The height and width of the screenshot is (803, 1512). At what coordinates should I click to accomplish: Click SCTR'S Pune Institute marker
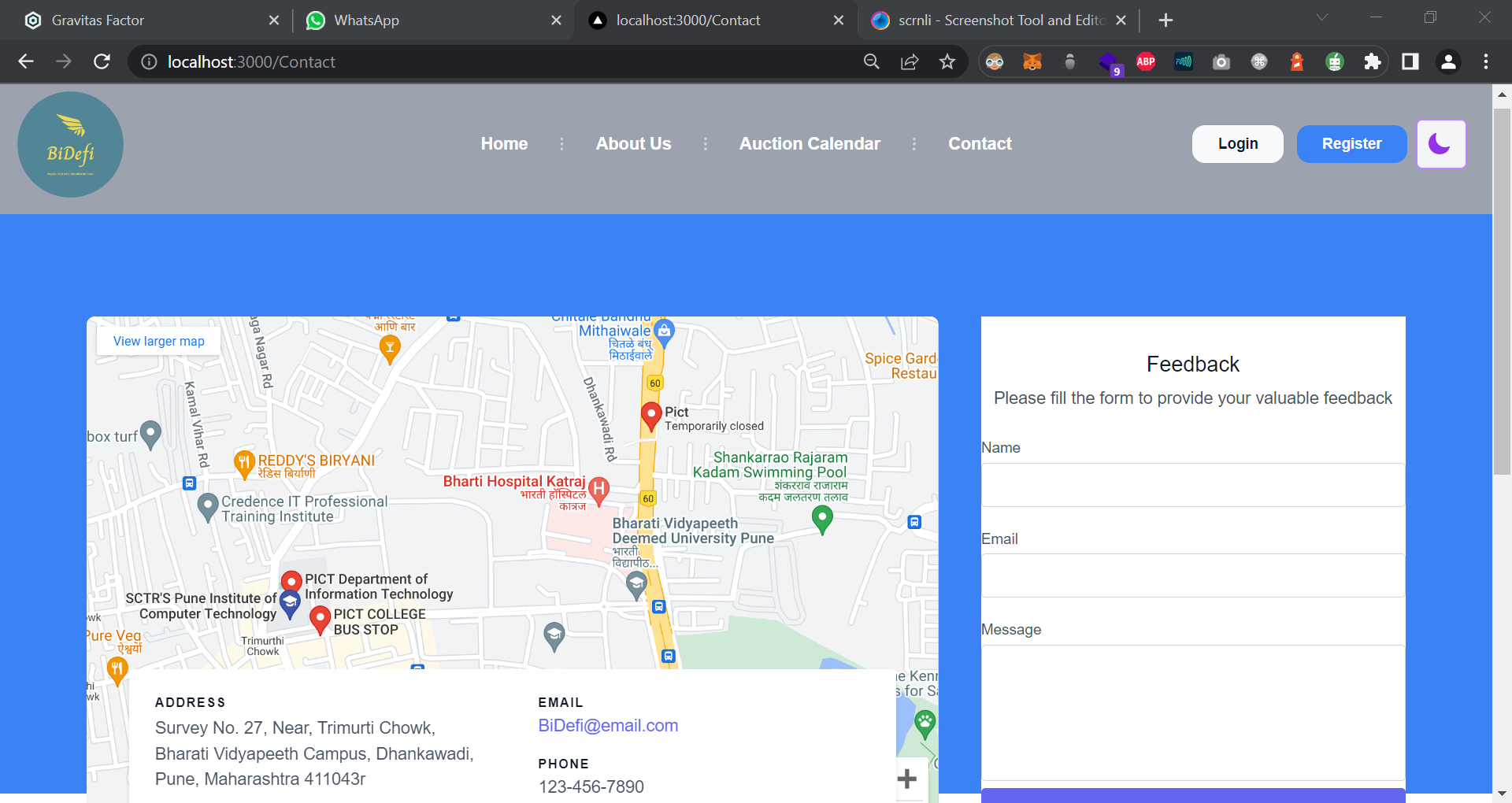[290, 605]
